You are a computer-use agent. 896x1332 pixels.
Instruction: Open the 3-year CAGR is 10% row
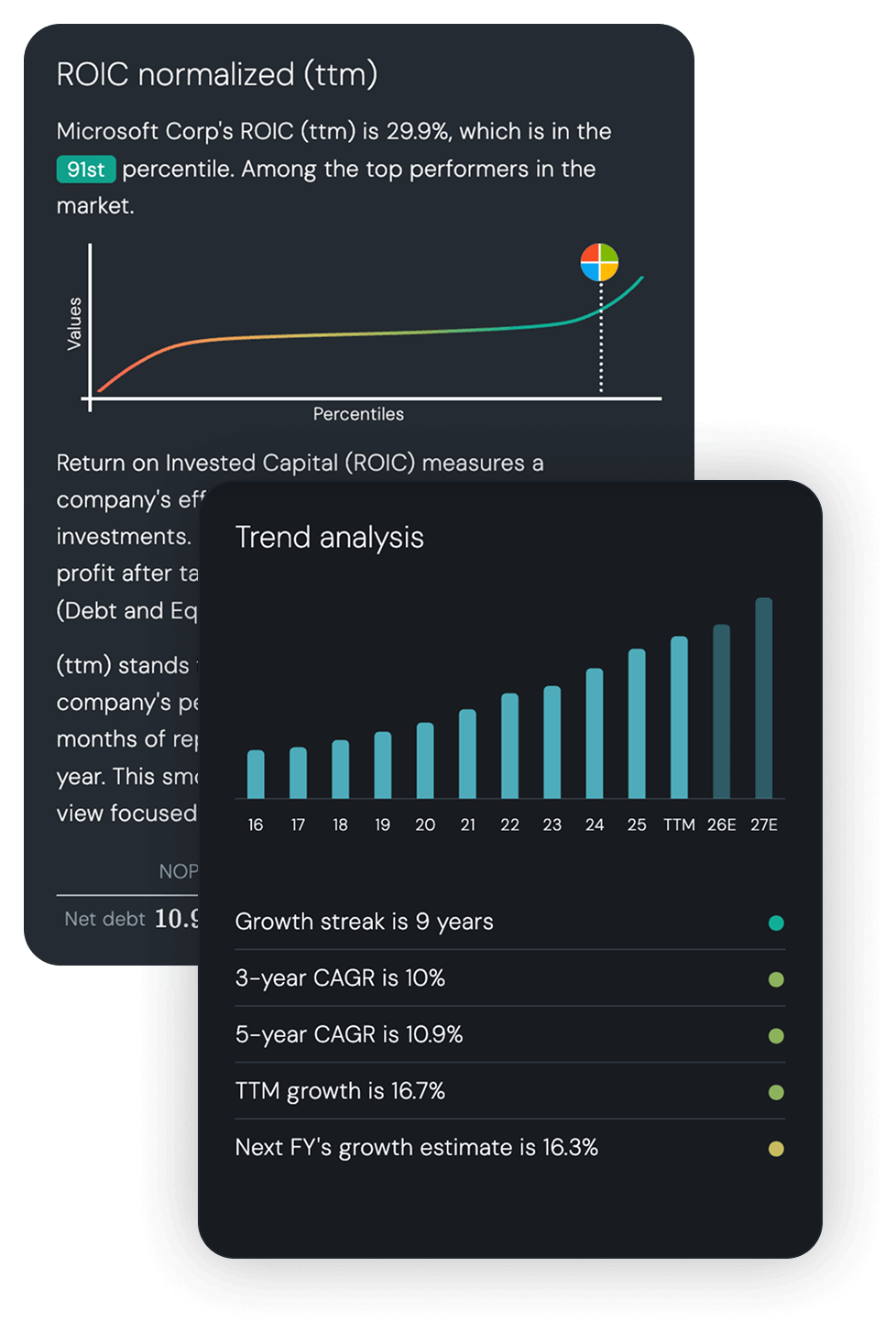[x=340, y=978]
